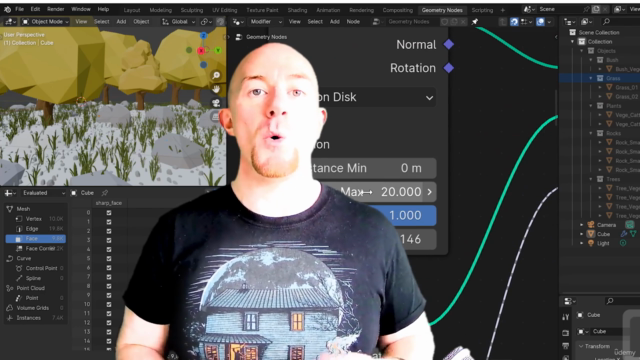Open the Evaluated dropdown in spreadsheet
This screenshot has height=360, width=640.
pos(44,193)
